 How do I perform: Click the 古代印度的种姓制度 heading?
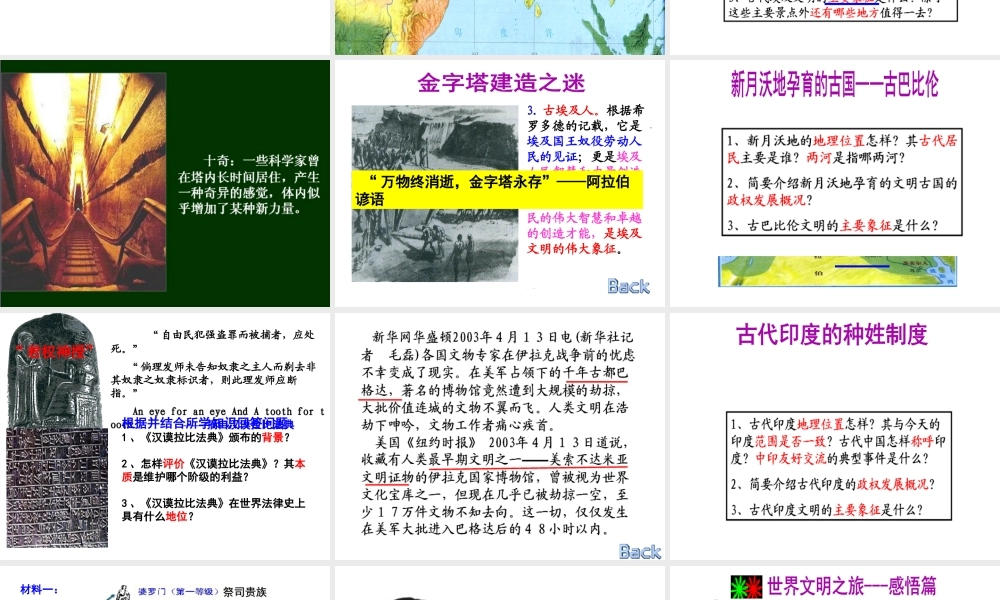point(832,334)
